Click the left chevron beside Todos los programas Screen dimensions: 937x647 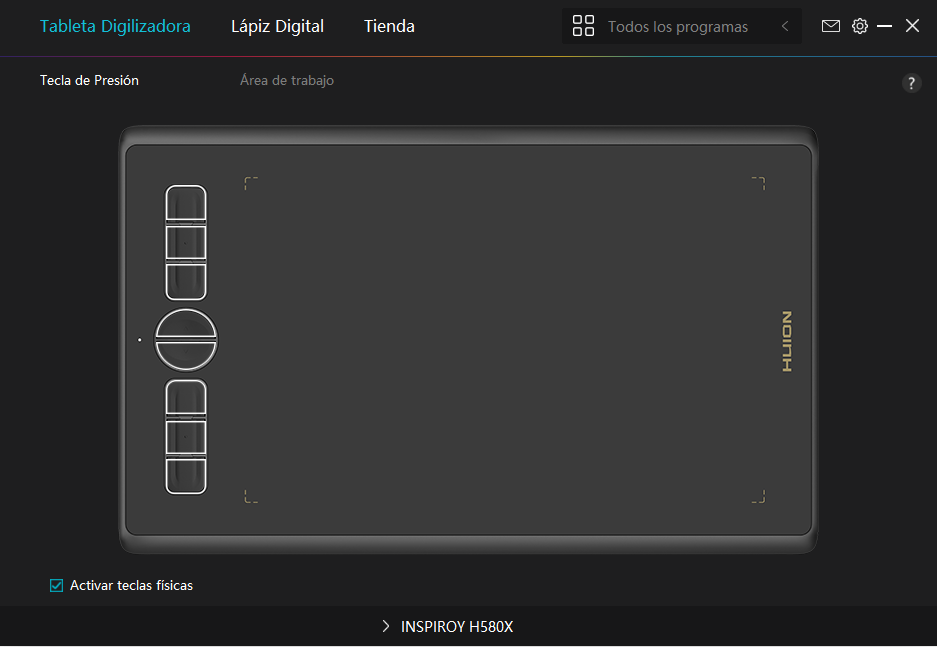785,26
